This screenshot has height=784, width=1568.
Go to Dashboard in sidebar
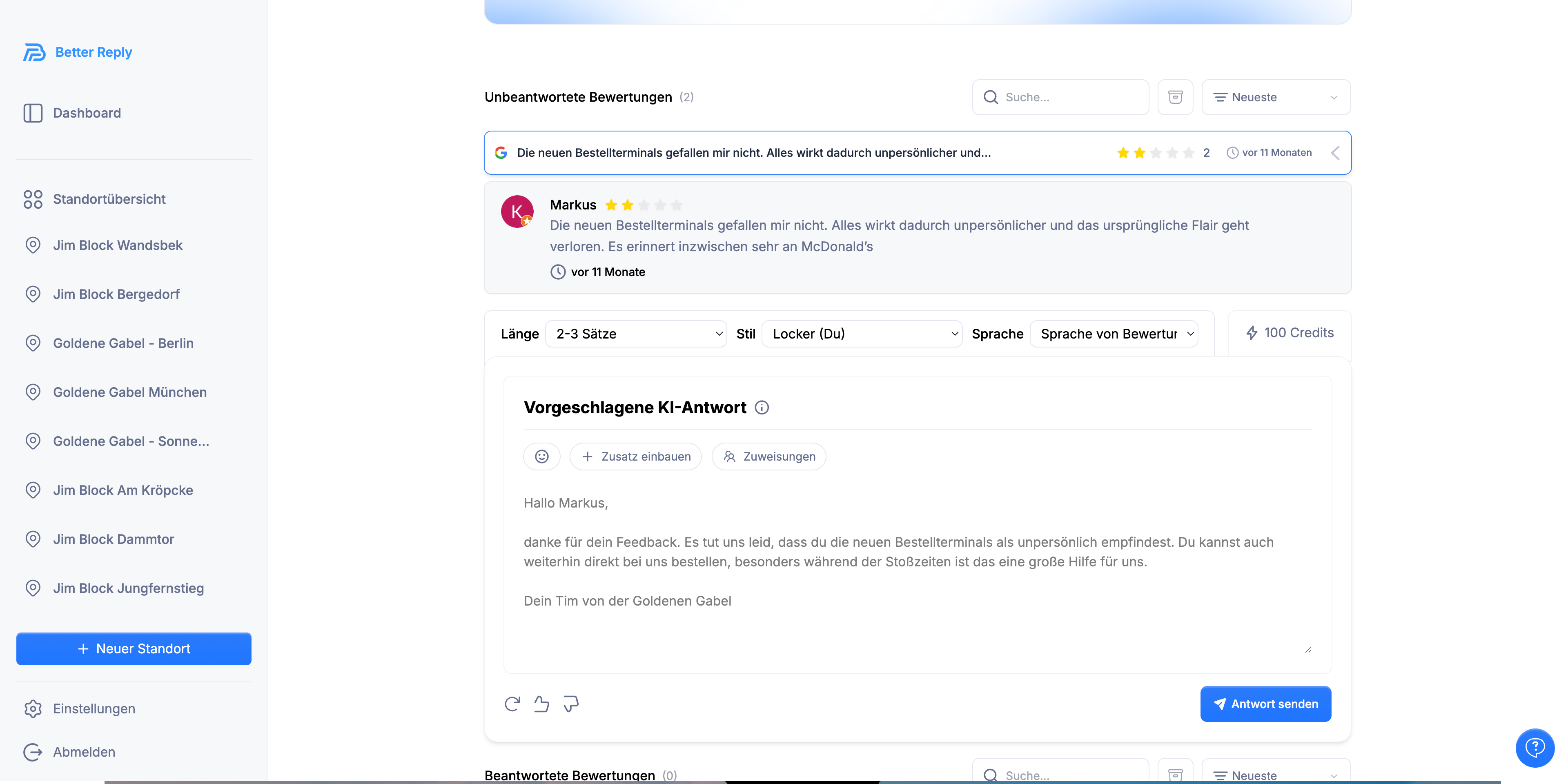pos(87,113)
